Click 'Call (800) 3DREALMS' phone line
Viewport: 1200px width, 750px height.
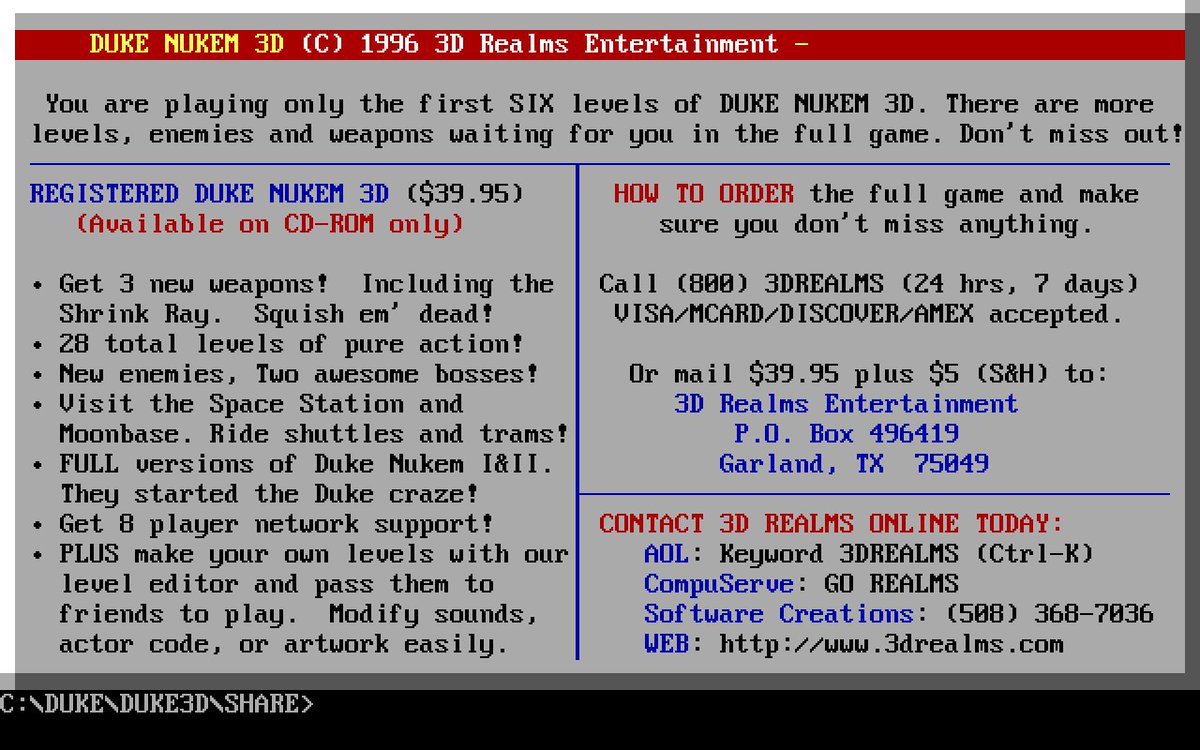(869, 284)
